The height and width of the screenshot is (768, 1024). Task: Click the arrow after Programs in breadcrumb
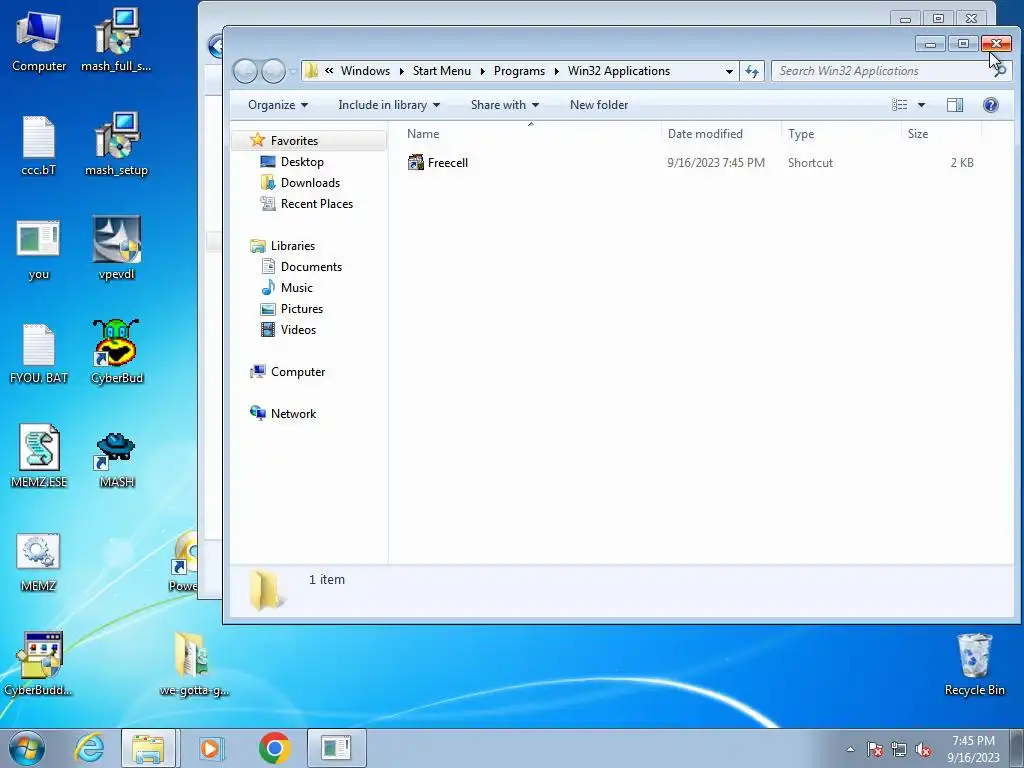[556, 71]
